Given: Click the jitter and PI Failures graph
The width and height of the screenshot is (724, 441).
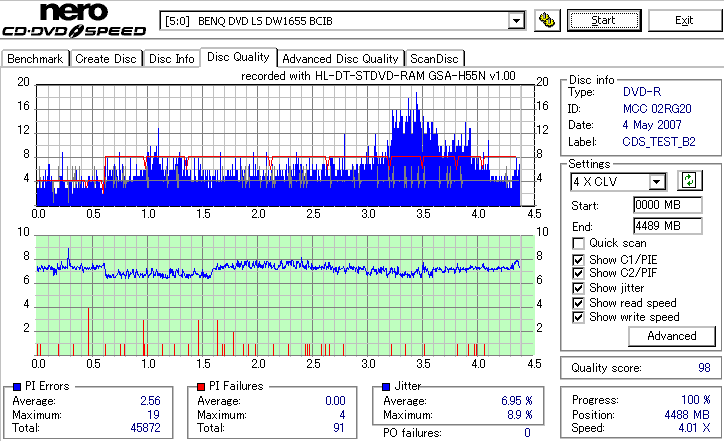Looking at the screenshot, I should 285,296.
